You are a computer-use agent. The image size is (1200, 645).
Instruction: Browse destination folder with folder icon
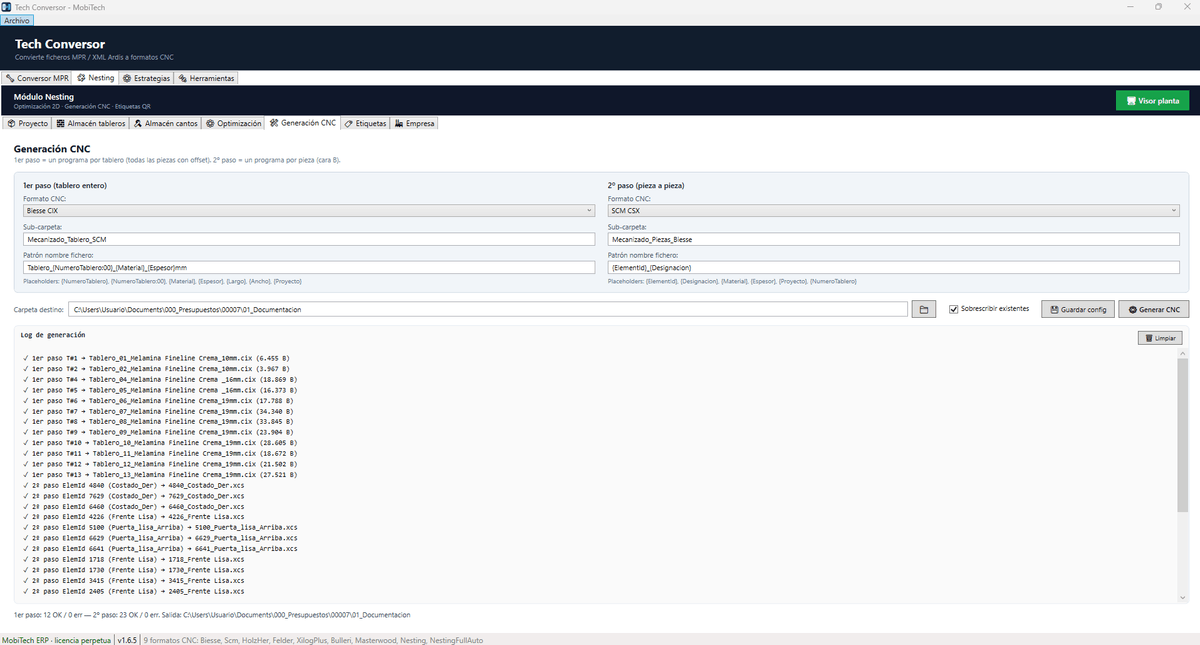coord(924,310)
